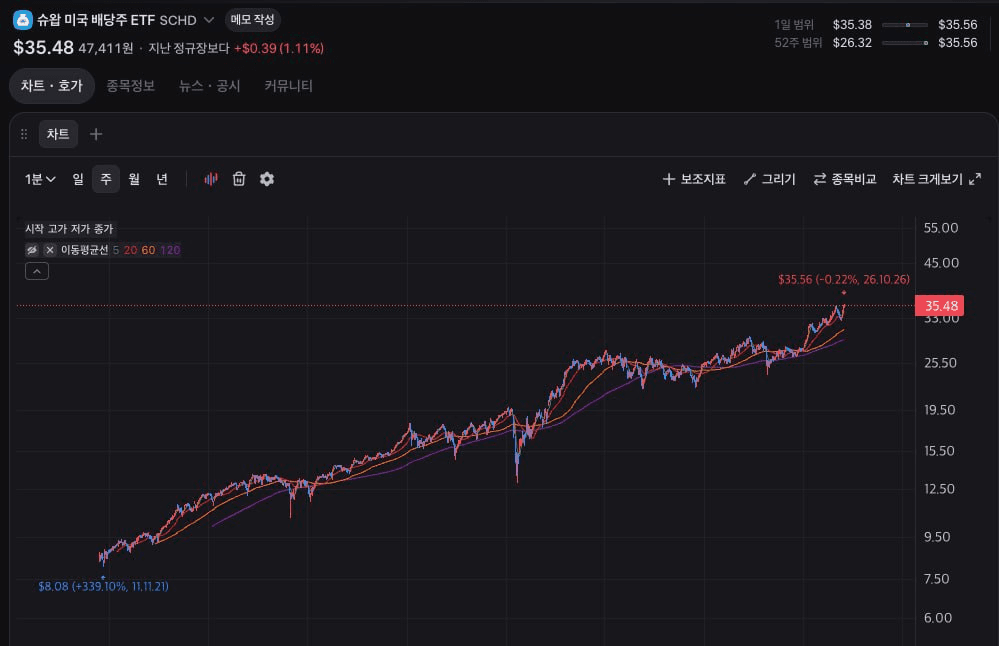
Task: Open the 1분 interval dropdown
Action: pos(40,179)
